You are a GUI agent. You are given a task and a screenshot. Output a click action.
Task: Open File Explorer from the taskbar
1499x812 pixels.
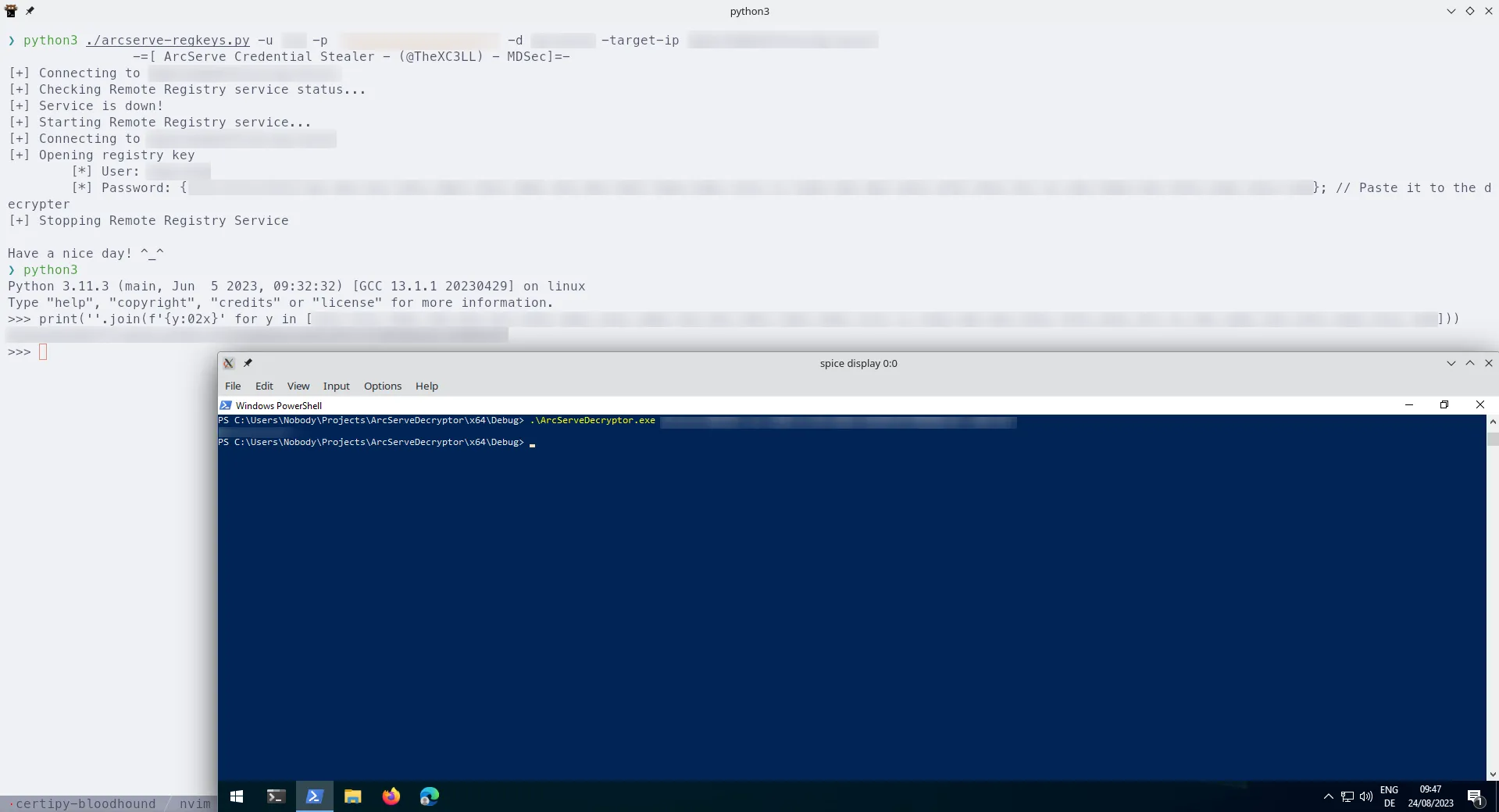[353, 796]
